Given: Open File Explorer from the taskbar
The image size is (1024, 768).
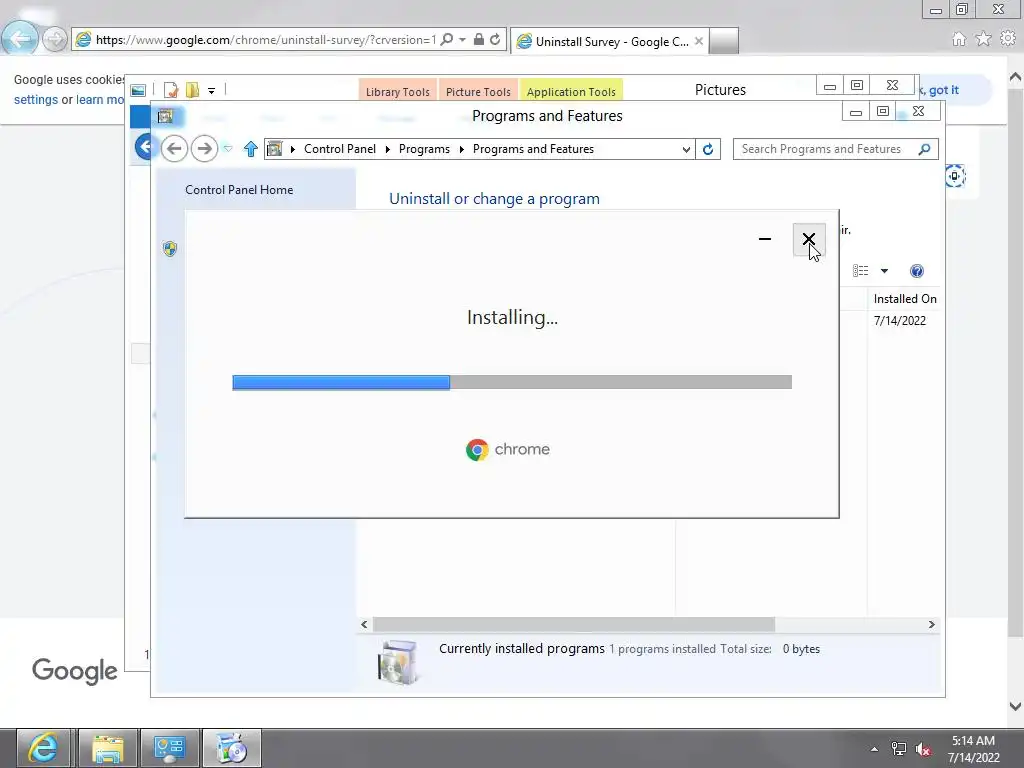Looking at the screenshot, I should (108, 748).
